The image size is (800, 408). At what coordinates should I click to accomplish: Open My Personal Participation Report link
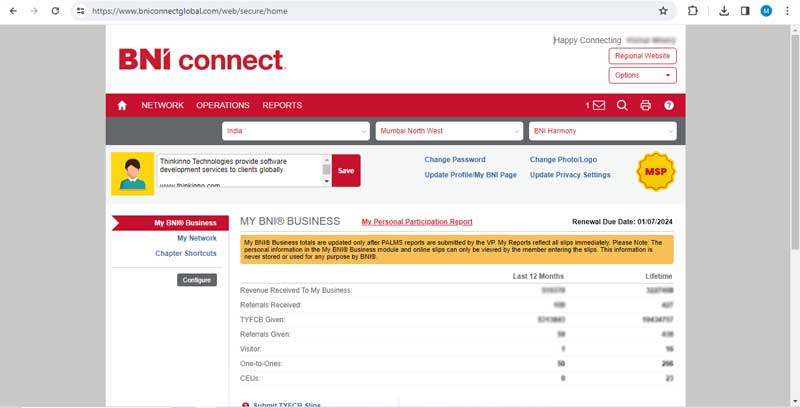417,222
